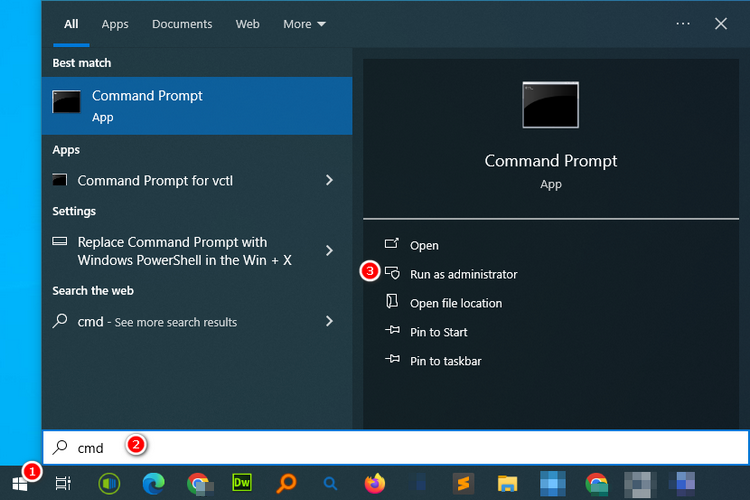This screenshot has height=500, width=750.
Task: Click the large Command Prompt preview icon
Action: coord(551,105)
